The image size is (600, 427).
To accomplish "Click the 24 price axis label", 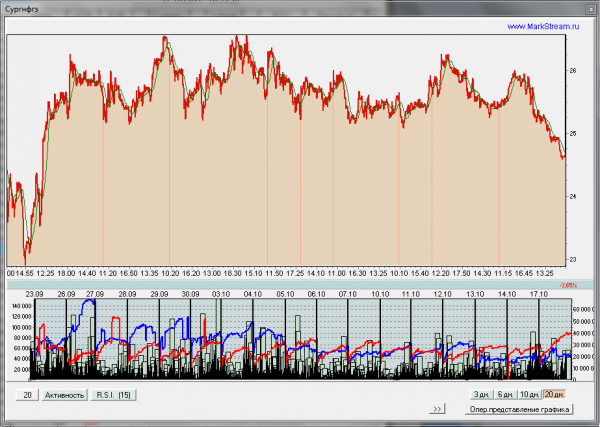I will [x=573, y=196].
